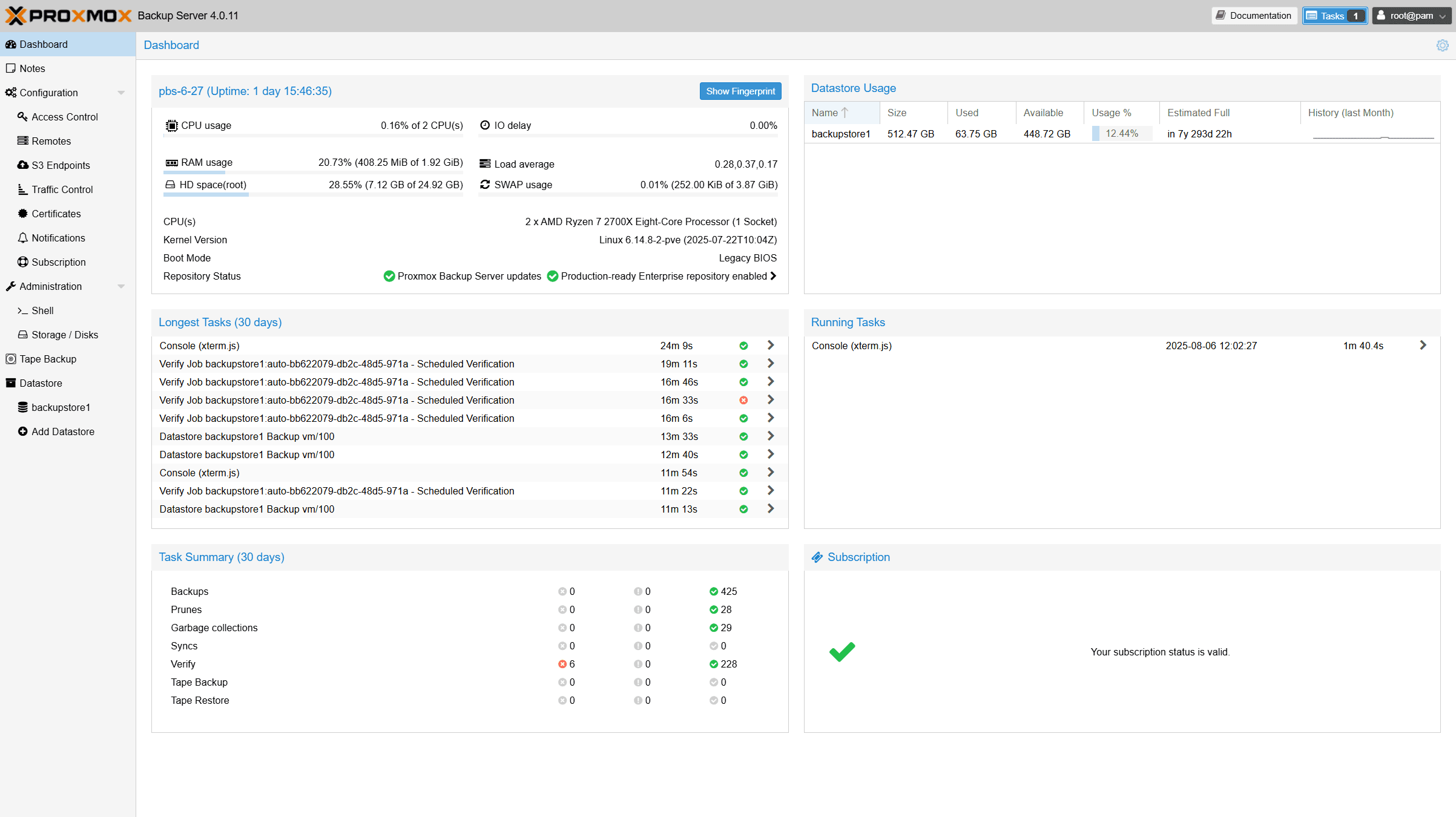Open S3 Endpoints configuration
1456x817 pixels.
[x=60, y=165]
